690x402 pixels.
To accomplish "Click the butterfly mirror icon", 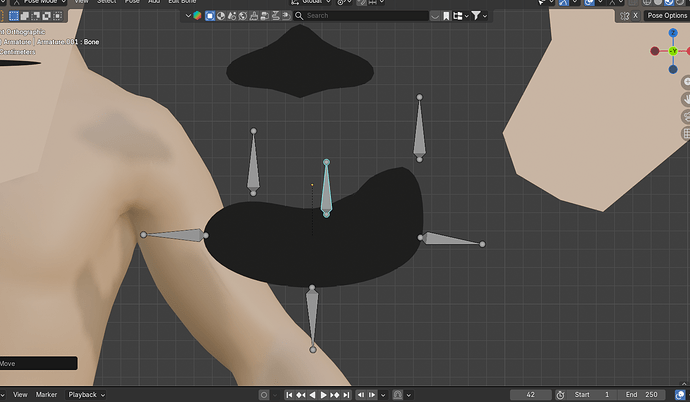I will [624, 16].
